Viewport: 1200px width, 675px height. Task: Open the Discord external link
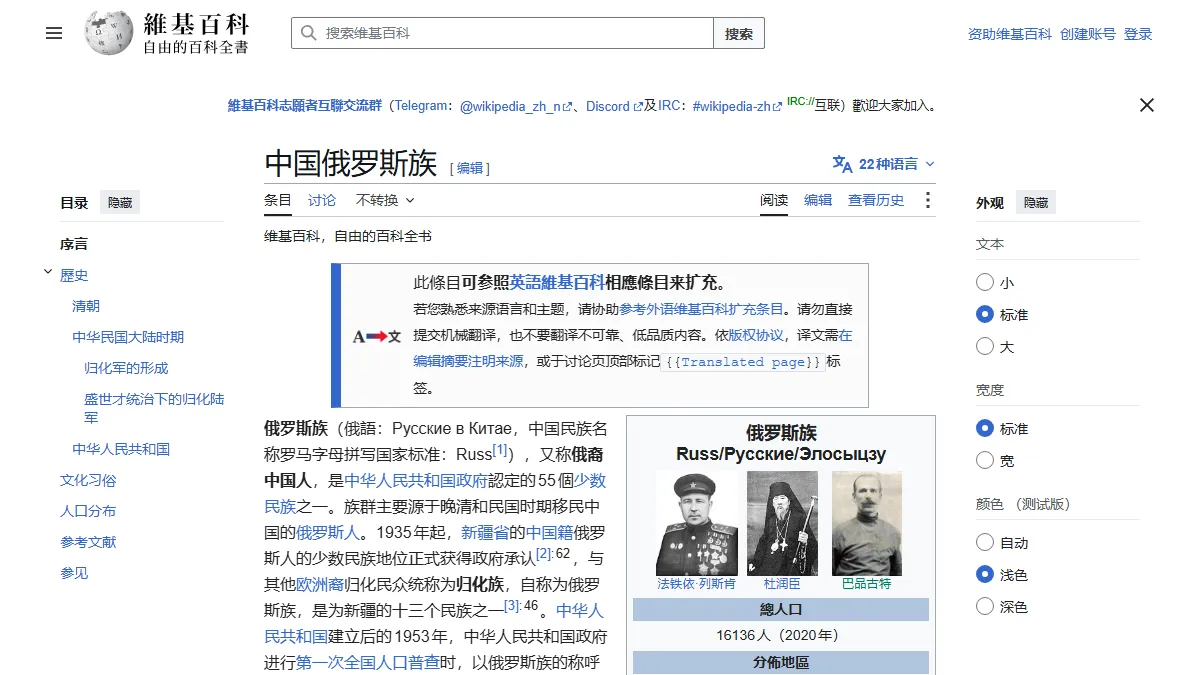tap(614, 106)
